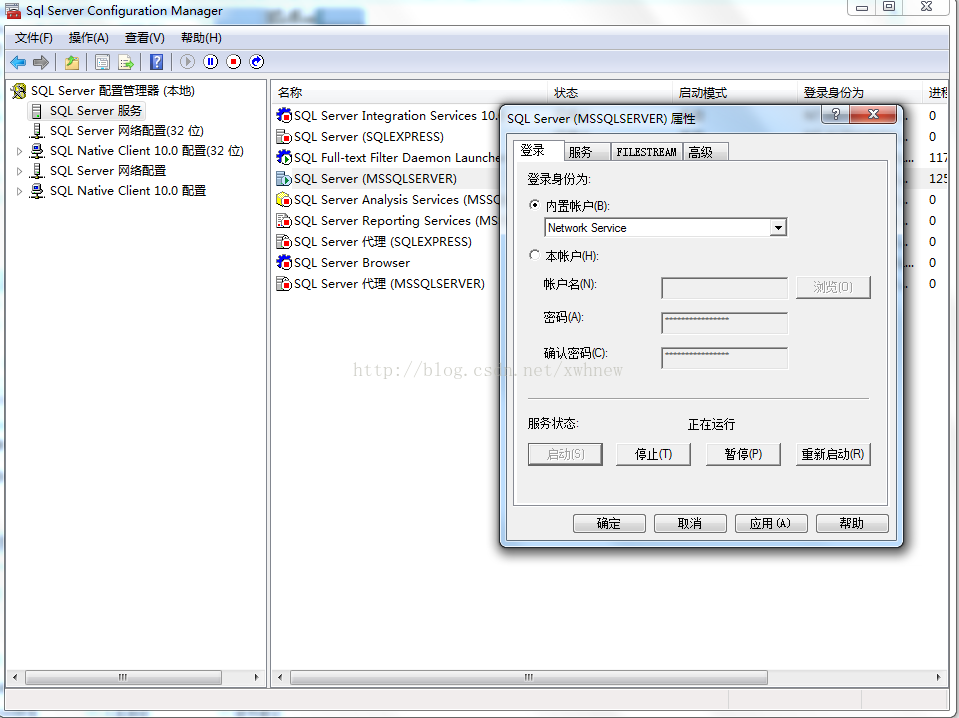Expand SQL Native Client 10.0 配置(32 位) node

pos(19,151)
